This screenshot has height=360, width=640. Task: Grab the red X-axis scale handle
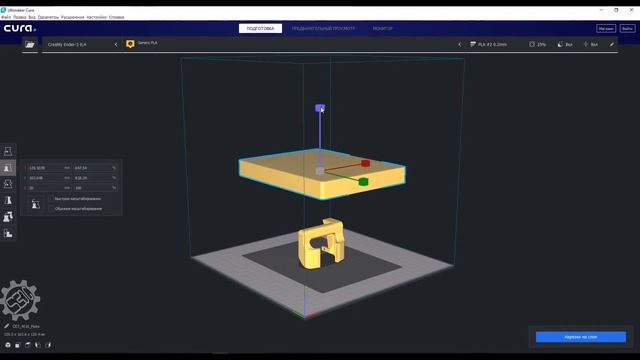pyautogui.click(x=366, y=163)
